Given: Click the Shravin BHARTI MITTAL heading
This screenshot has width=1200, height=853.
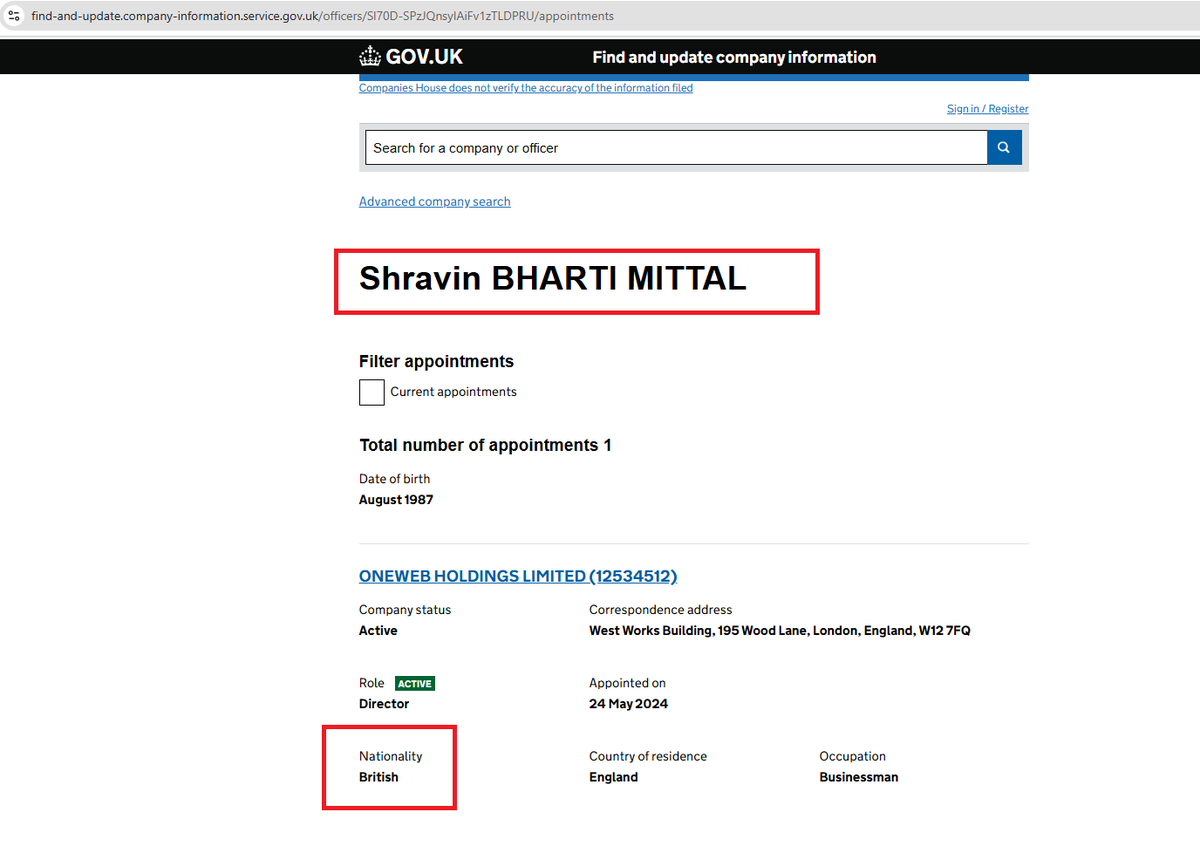Looking at the screenshot, I should (553, 278).
